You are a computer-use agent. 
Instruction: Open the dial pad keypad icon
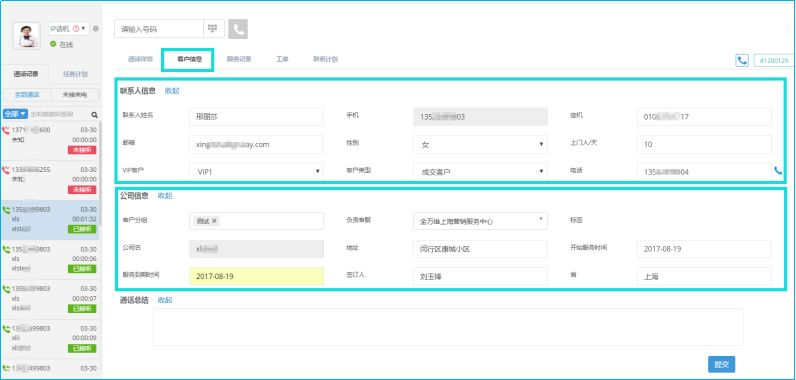click(214, 29)
